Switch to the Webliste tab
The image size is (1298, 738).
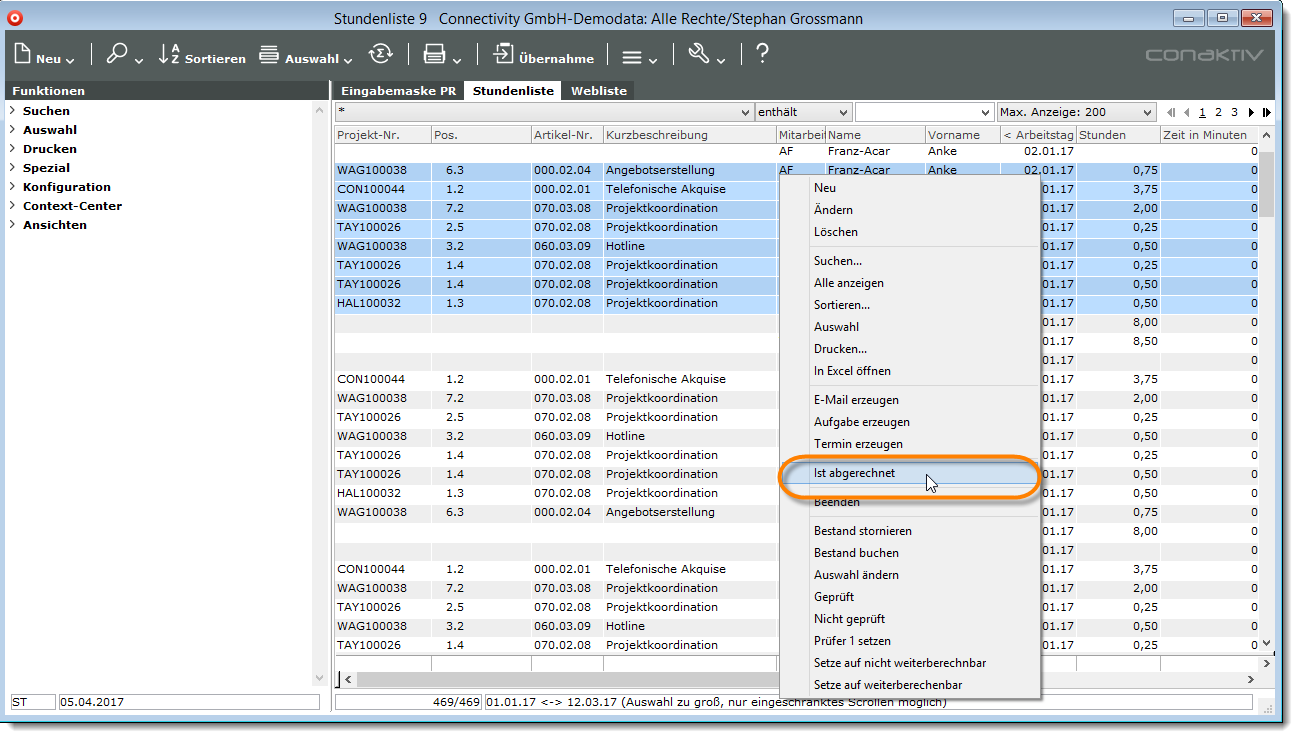[x=599, y=91]
